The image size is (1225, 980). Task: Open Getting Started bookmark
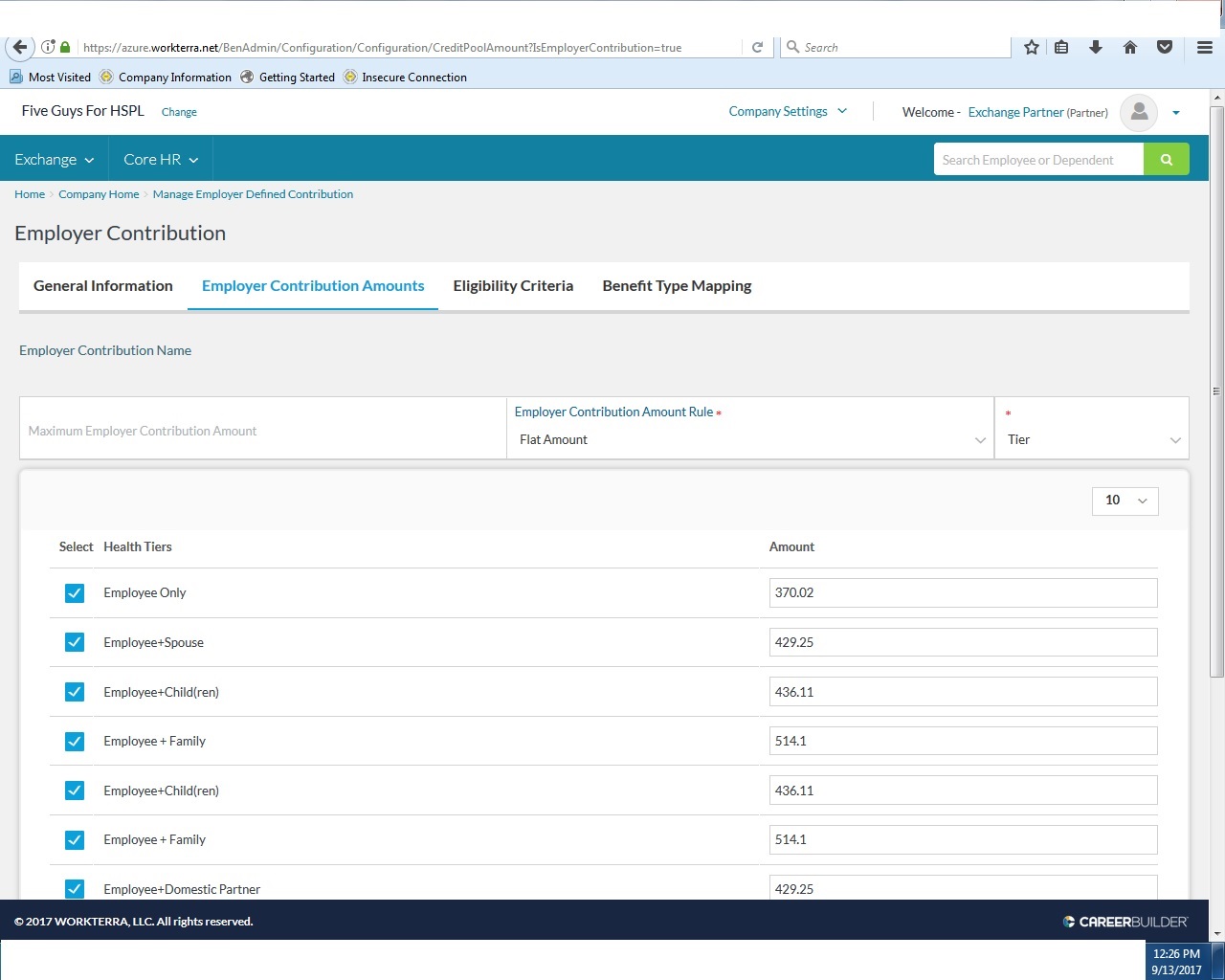(287, 78)
